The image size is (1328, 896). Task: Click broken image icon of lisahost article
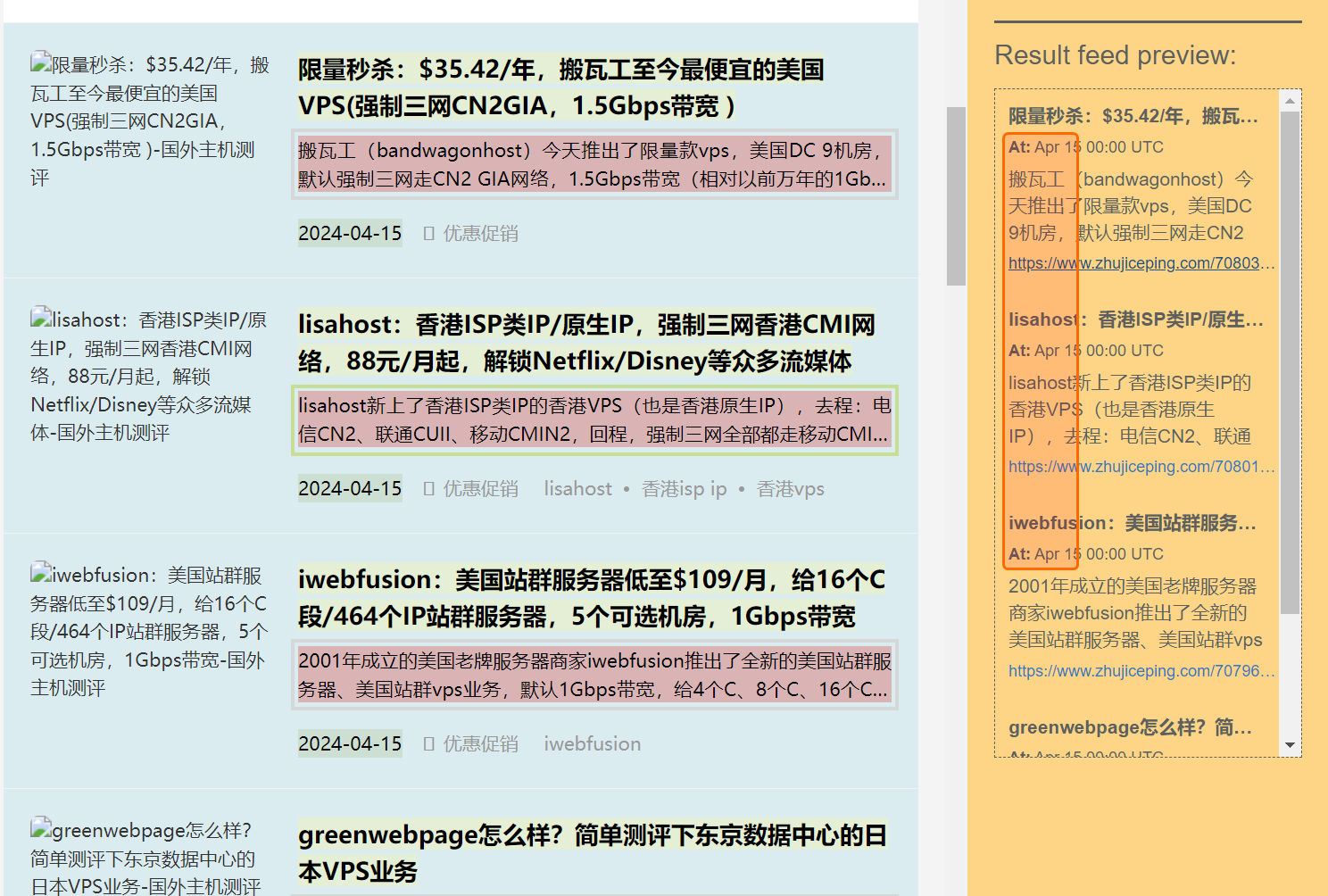[41, 318]
